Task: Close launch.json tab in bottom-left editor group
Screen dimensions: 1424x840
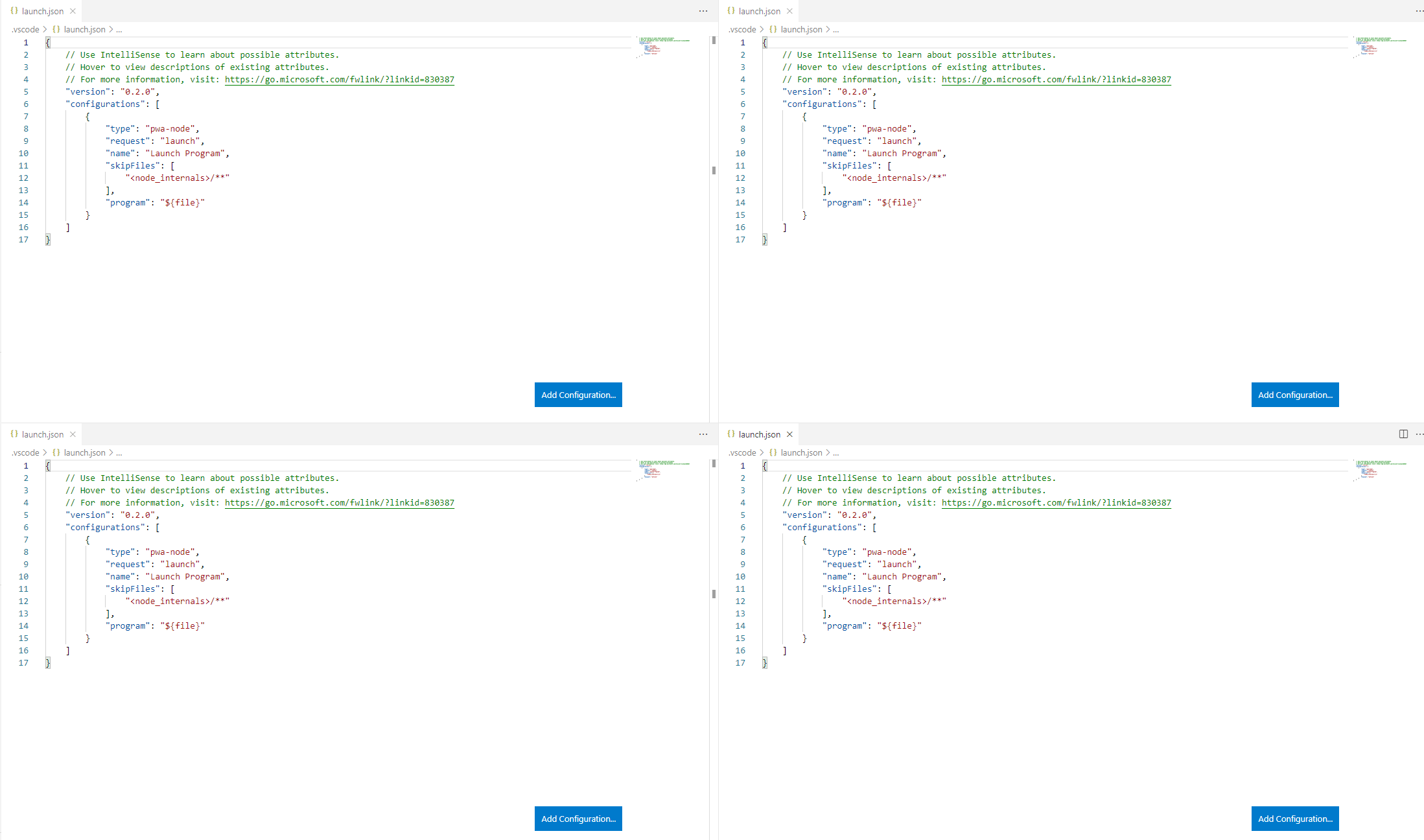Action: 73,434
